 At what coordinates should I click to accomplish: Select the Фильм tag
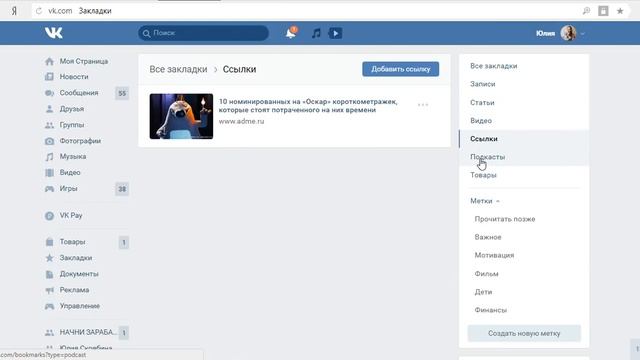point(486,273)
